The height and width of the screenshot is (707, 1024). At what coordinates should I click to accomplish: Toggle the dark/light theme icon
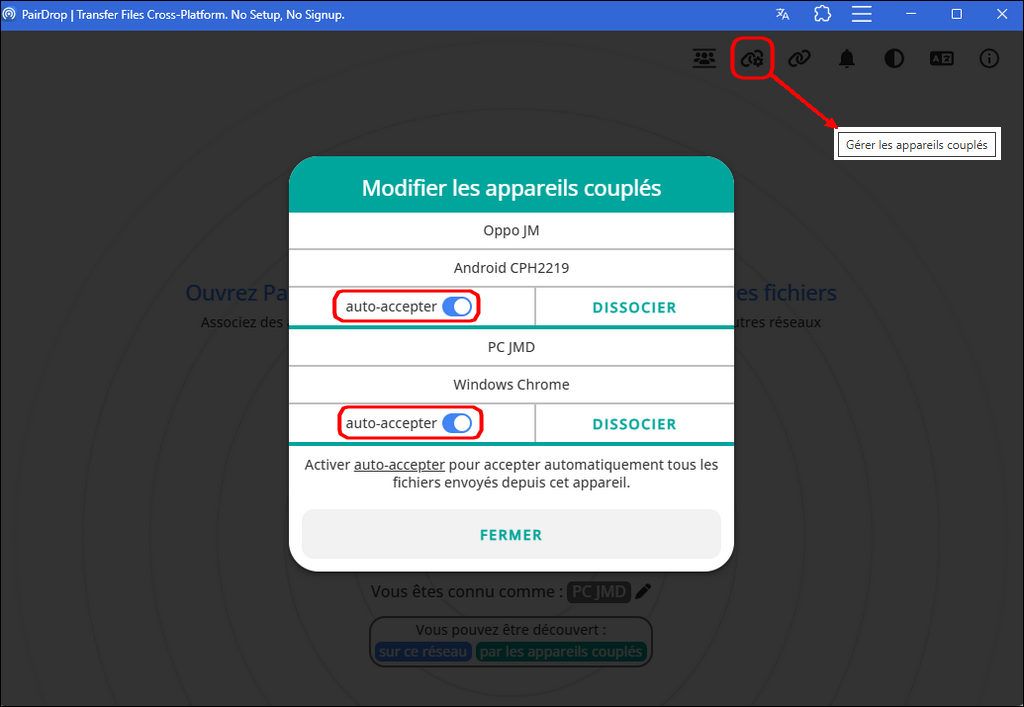894,59
